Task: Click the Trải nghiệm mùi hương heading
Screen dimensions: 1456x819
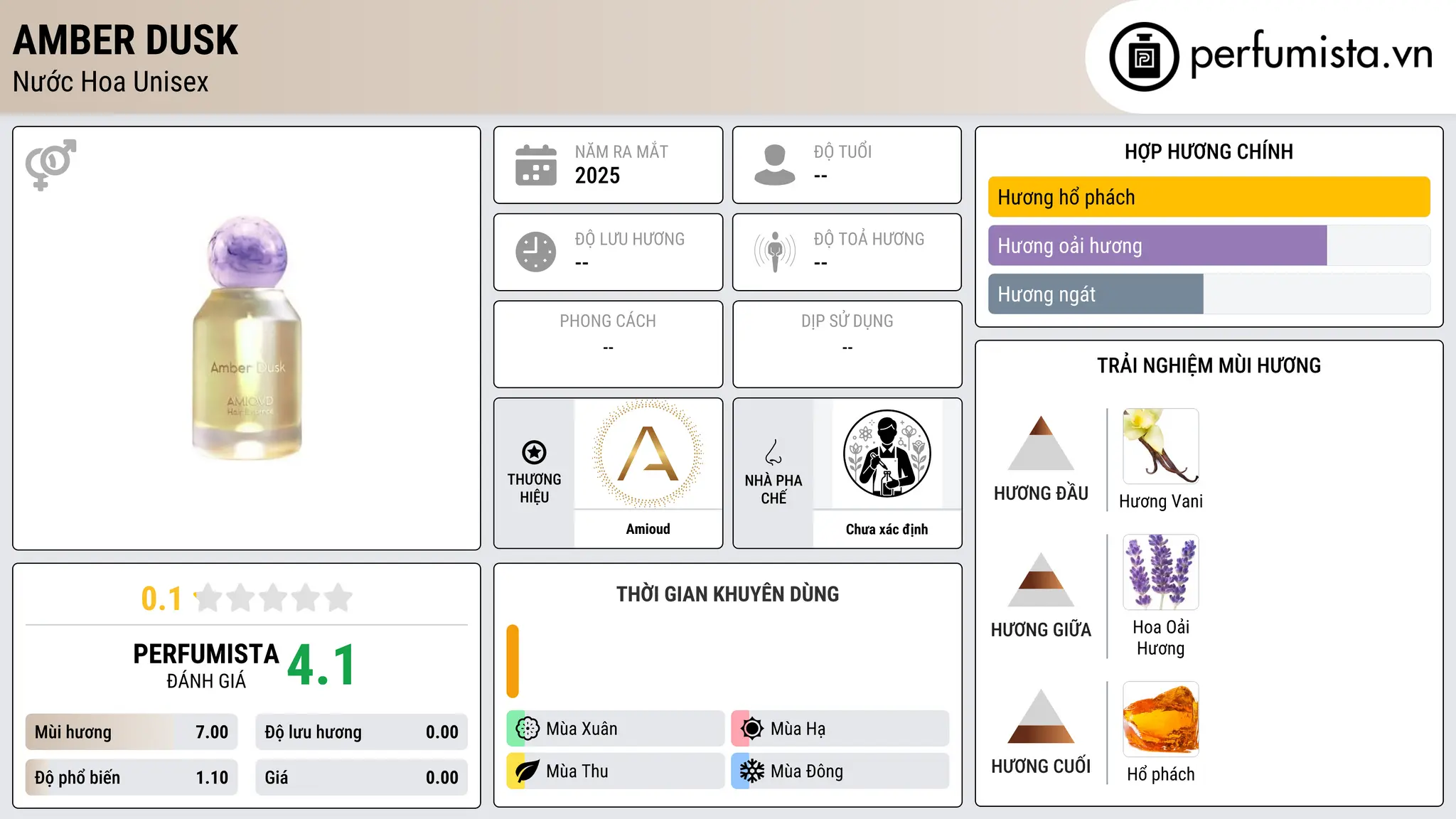Action: pos(1209,365)
